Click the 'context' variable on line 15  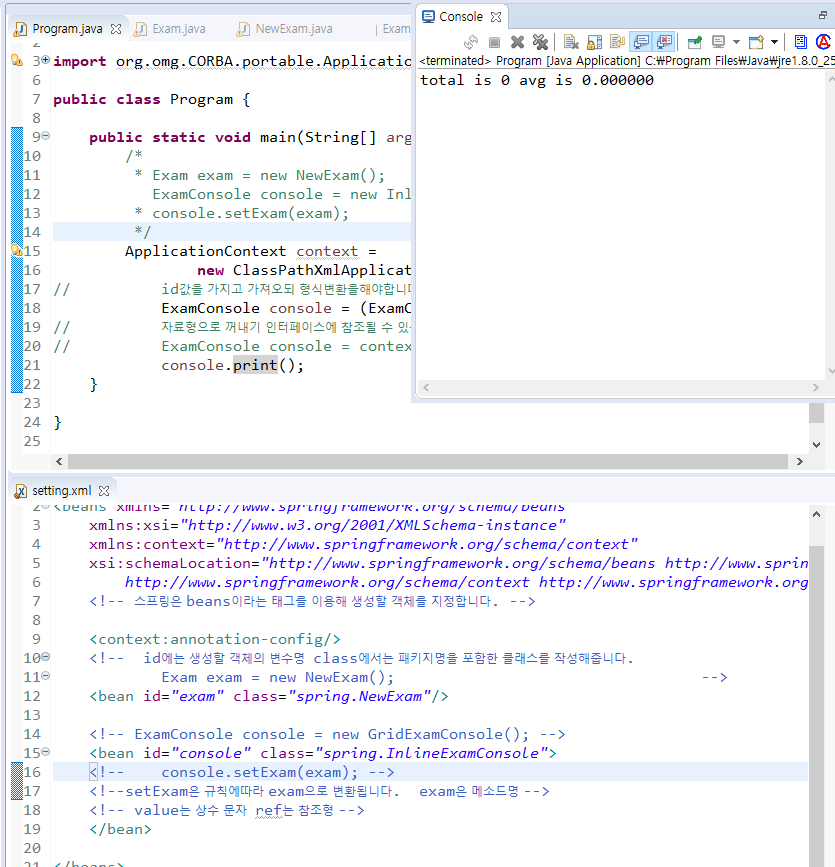click(327, 251)
